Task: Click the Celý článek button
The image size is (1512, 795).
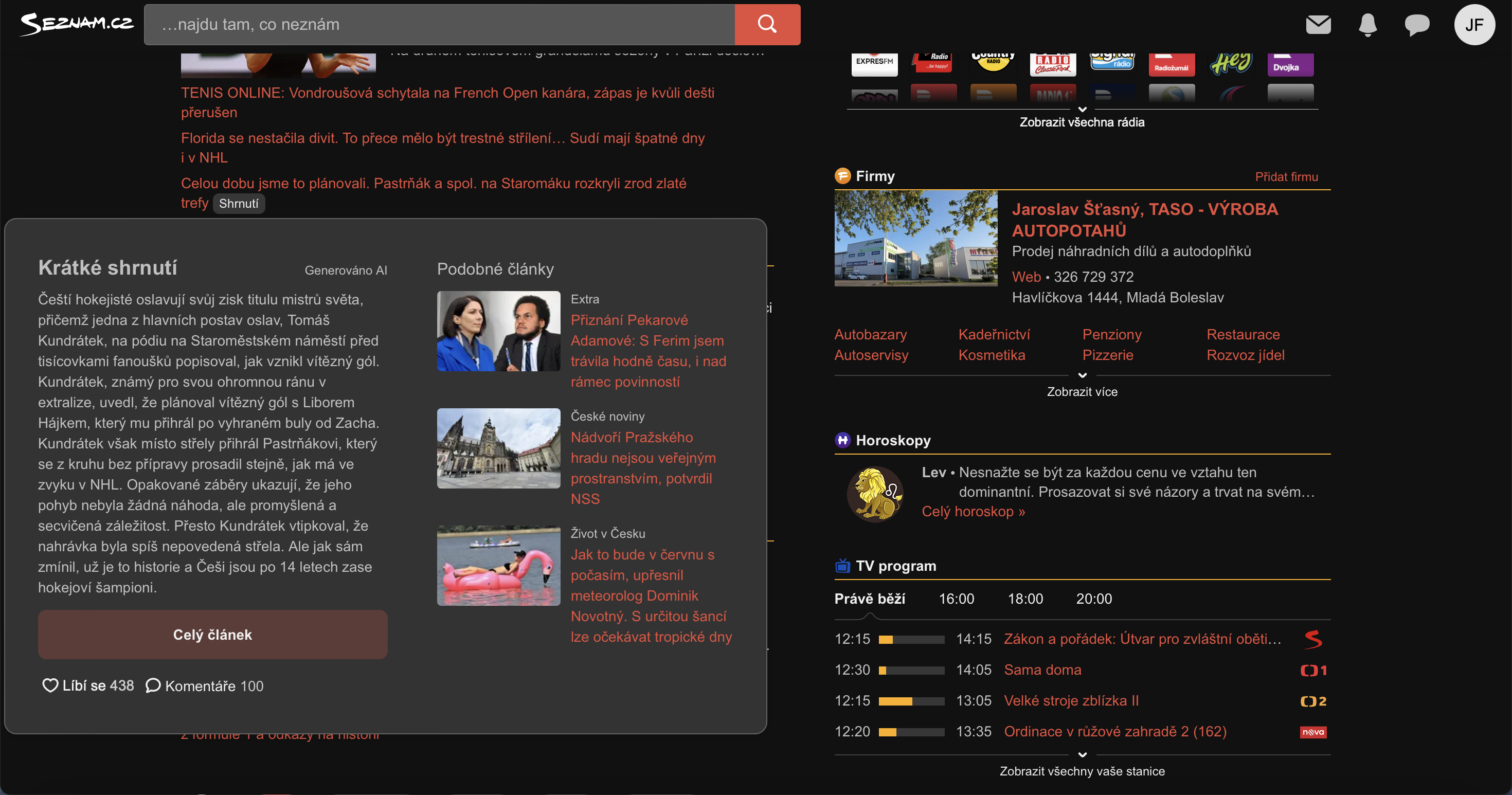Action: [x=212, y=634]
